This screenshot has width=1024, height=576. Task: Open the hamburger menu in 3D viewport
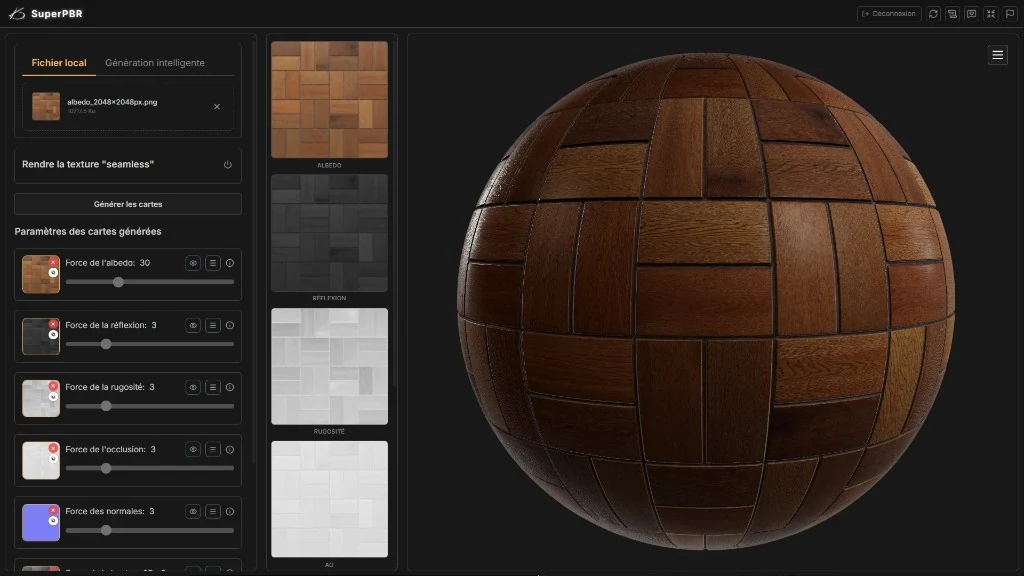tap(997, 55)
